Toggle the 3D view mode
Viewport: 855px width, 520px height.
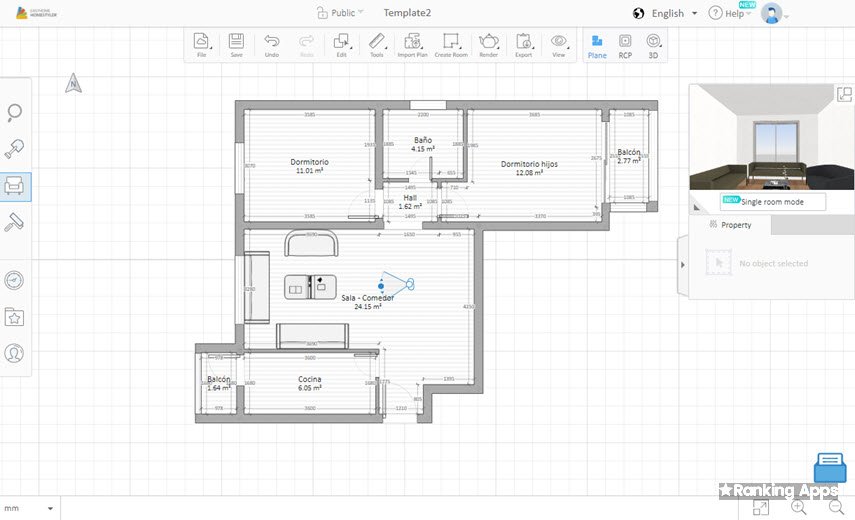click(x=653, y=45)
